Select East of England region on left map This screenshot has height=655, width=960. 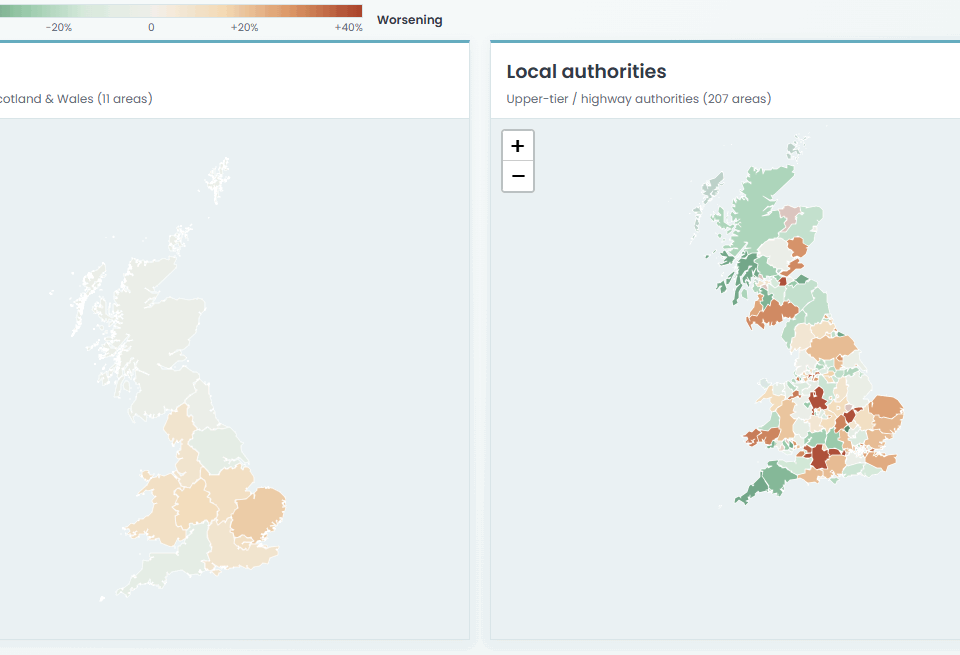(258, 513)
